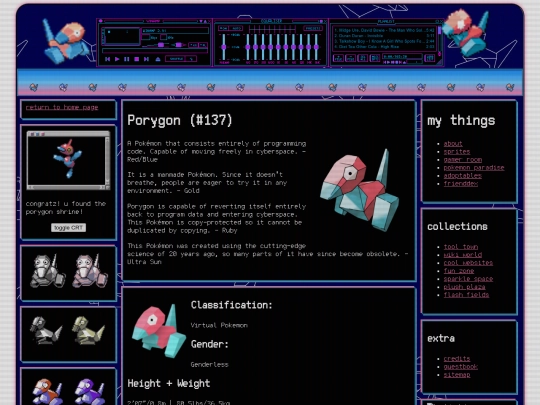Toggle the Shuffle button in Winamp
This screenshot has height=405, width=540.
(176, 59)
